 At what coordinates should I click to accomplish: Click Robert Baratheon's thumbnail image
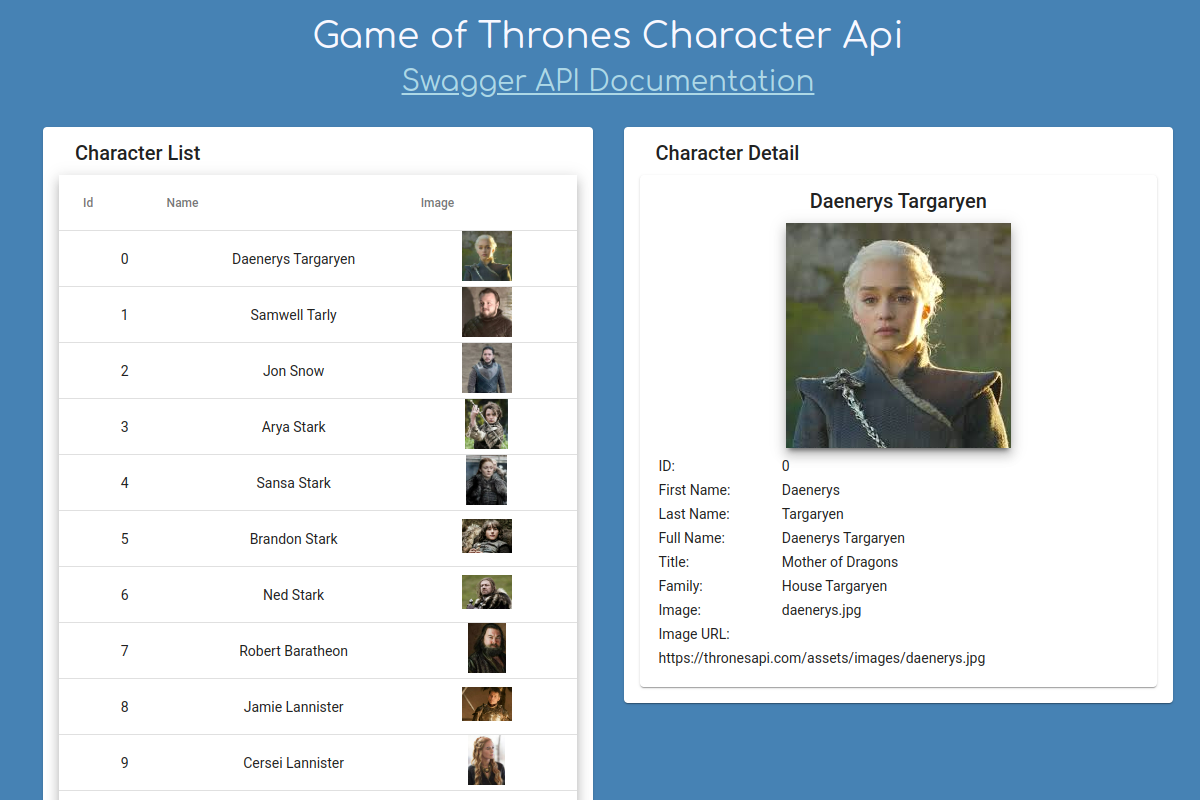click(x=487, y=648)
